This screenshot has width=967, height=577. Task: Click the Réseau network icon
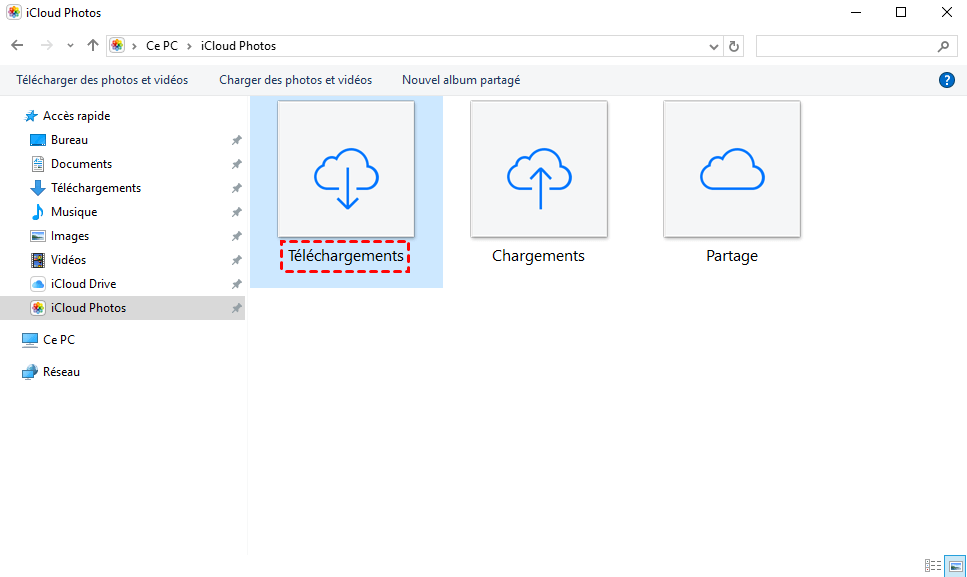pyautogui.click(x=30, y=372)
